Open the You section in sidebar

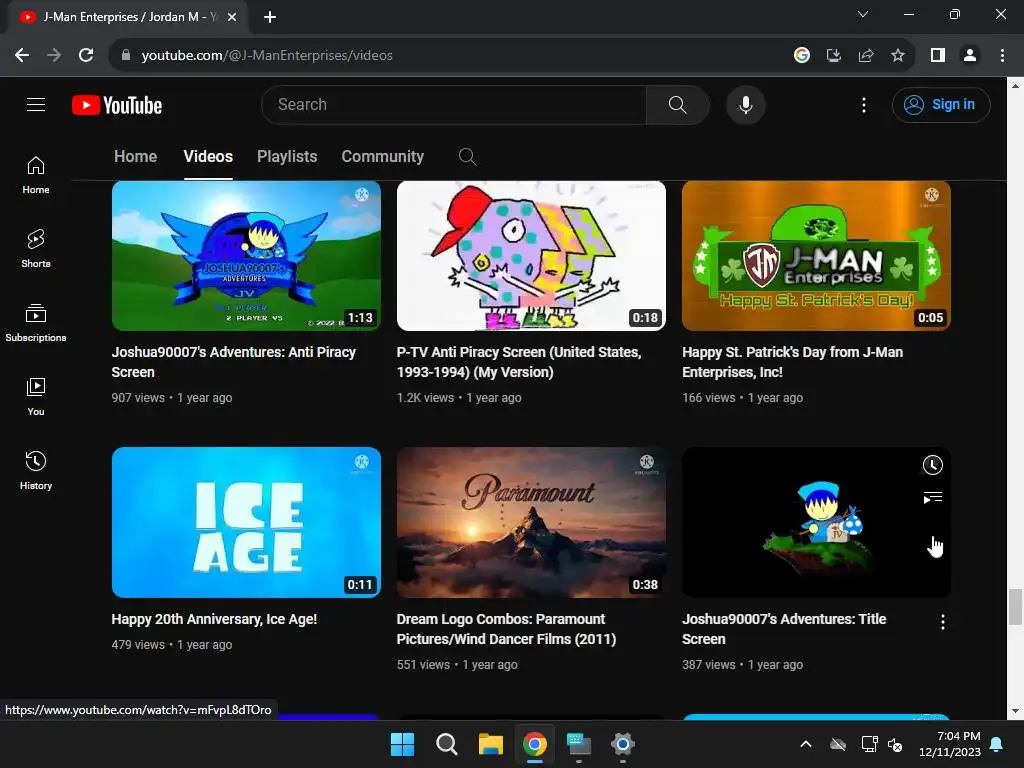(36, 396)
